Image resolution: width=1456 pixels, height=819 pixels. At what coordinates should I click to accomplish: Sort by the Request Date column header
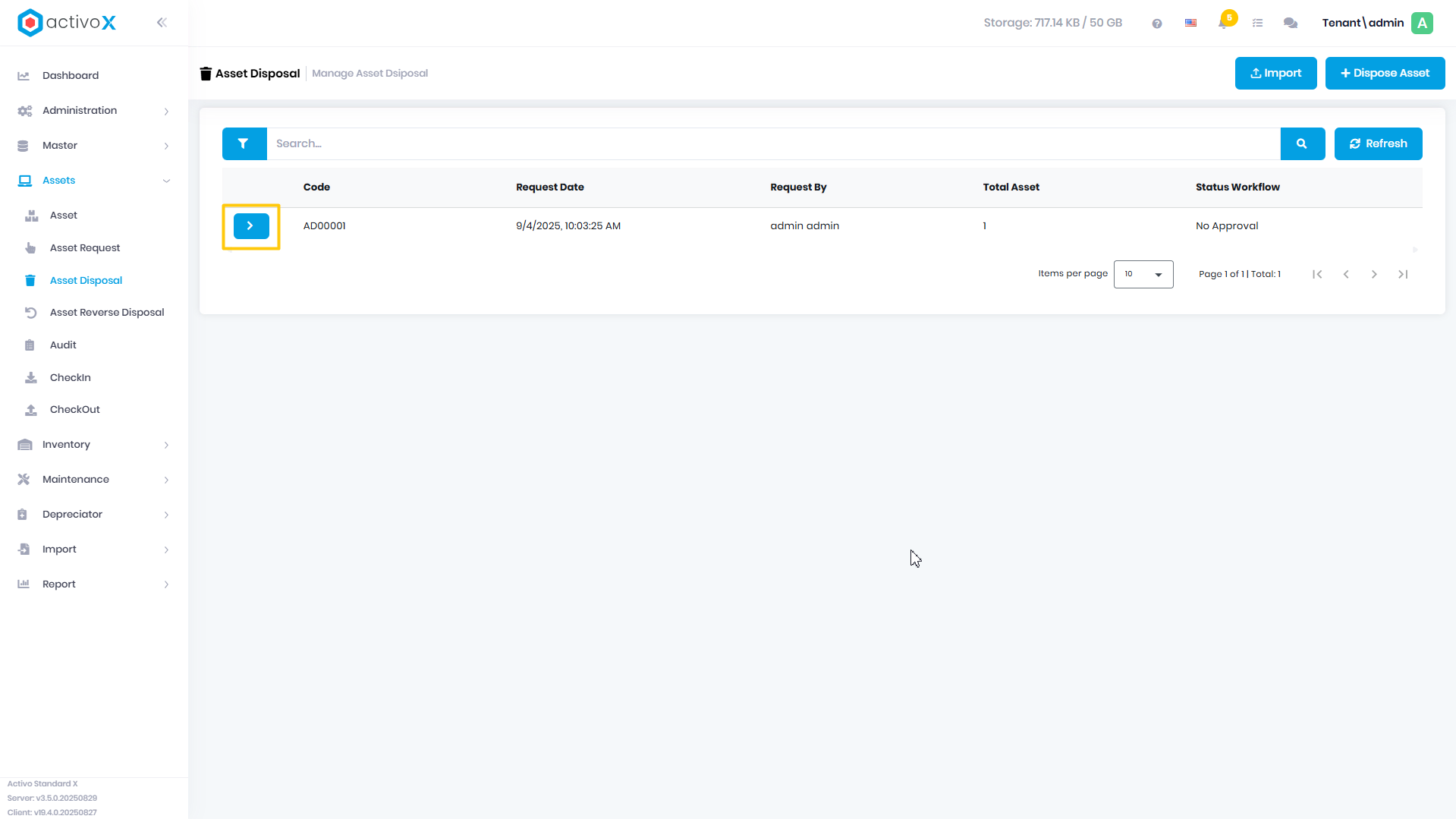tap(550, 187)
